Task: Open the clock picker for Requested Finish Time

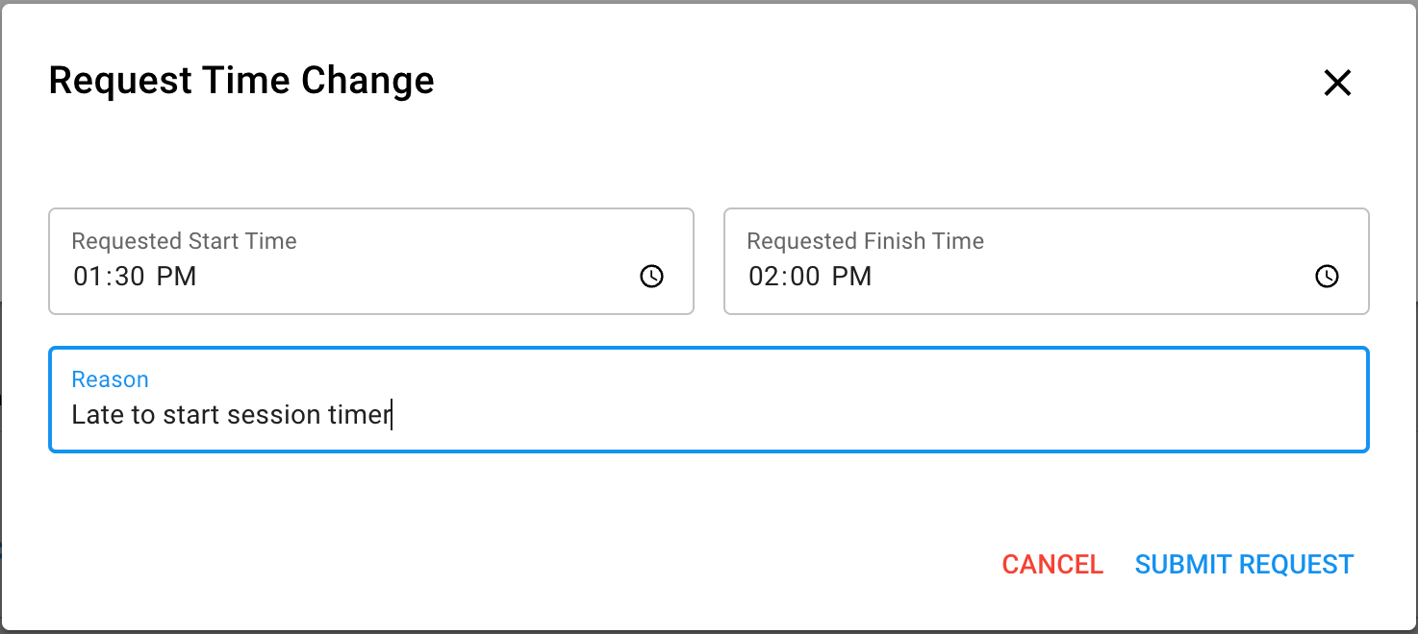Action: pyautogui.click(x=1327, y=277)
